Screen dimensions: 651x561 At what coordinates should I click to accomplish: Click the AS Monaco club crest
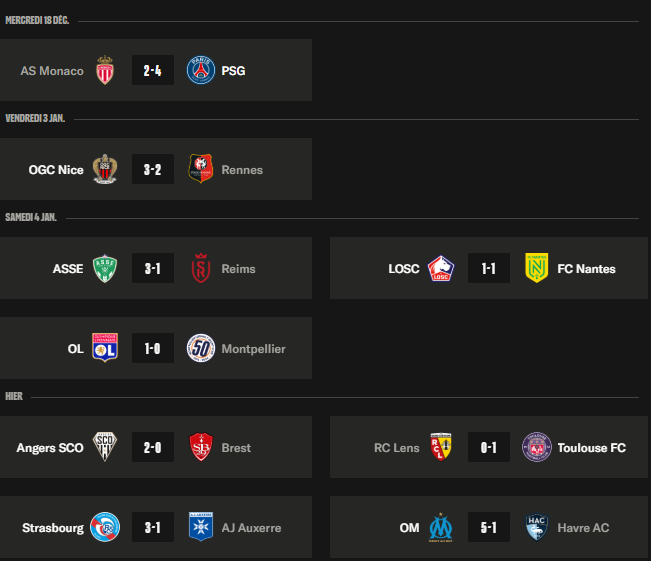(x=105, y=70)
